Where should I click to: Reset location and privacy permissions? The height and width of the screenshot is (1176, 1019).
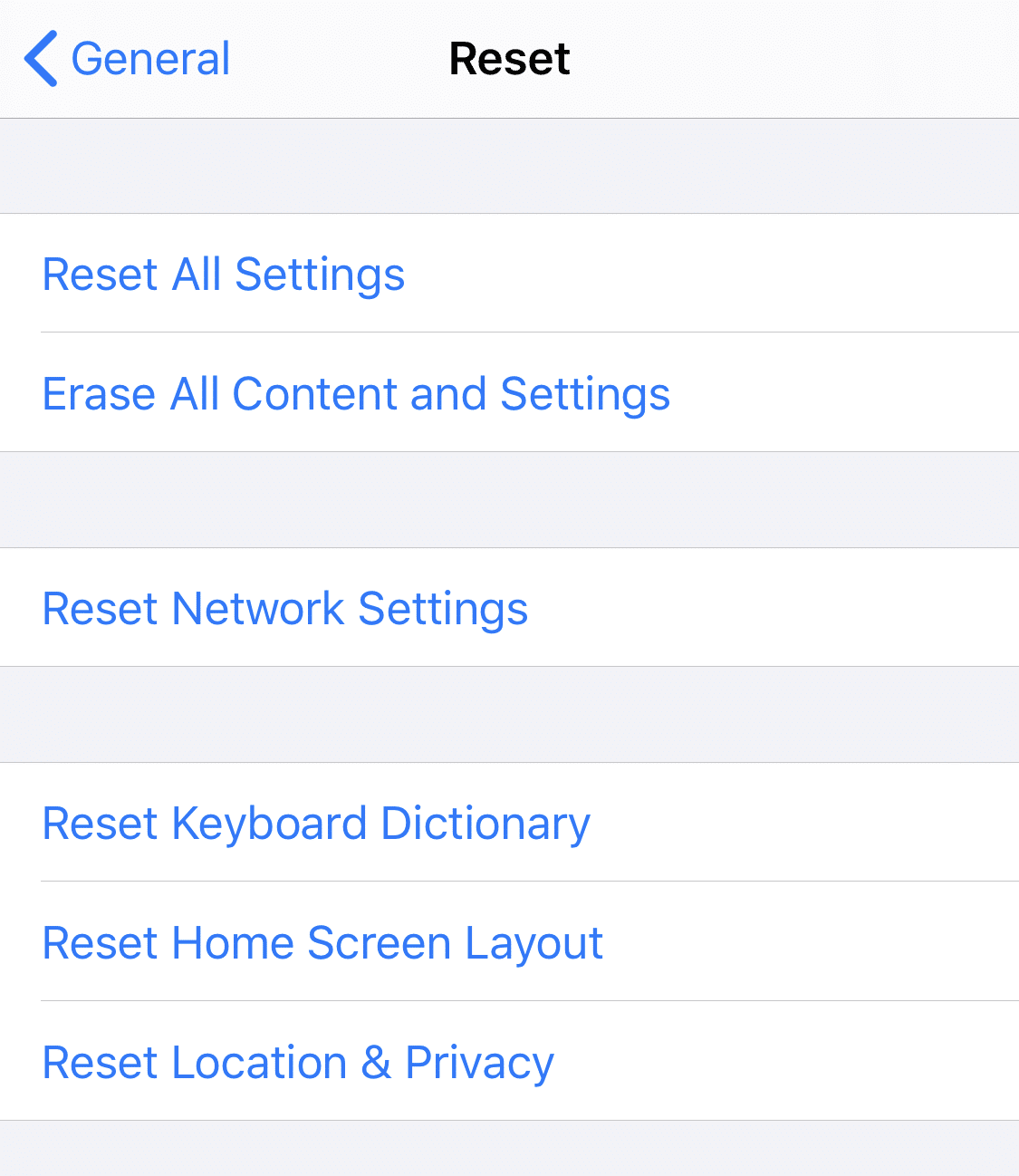(298, 1062)
